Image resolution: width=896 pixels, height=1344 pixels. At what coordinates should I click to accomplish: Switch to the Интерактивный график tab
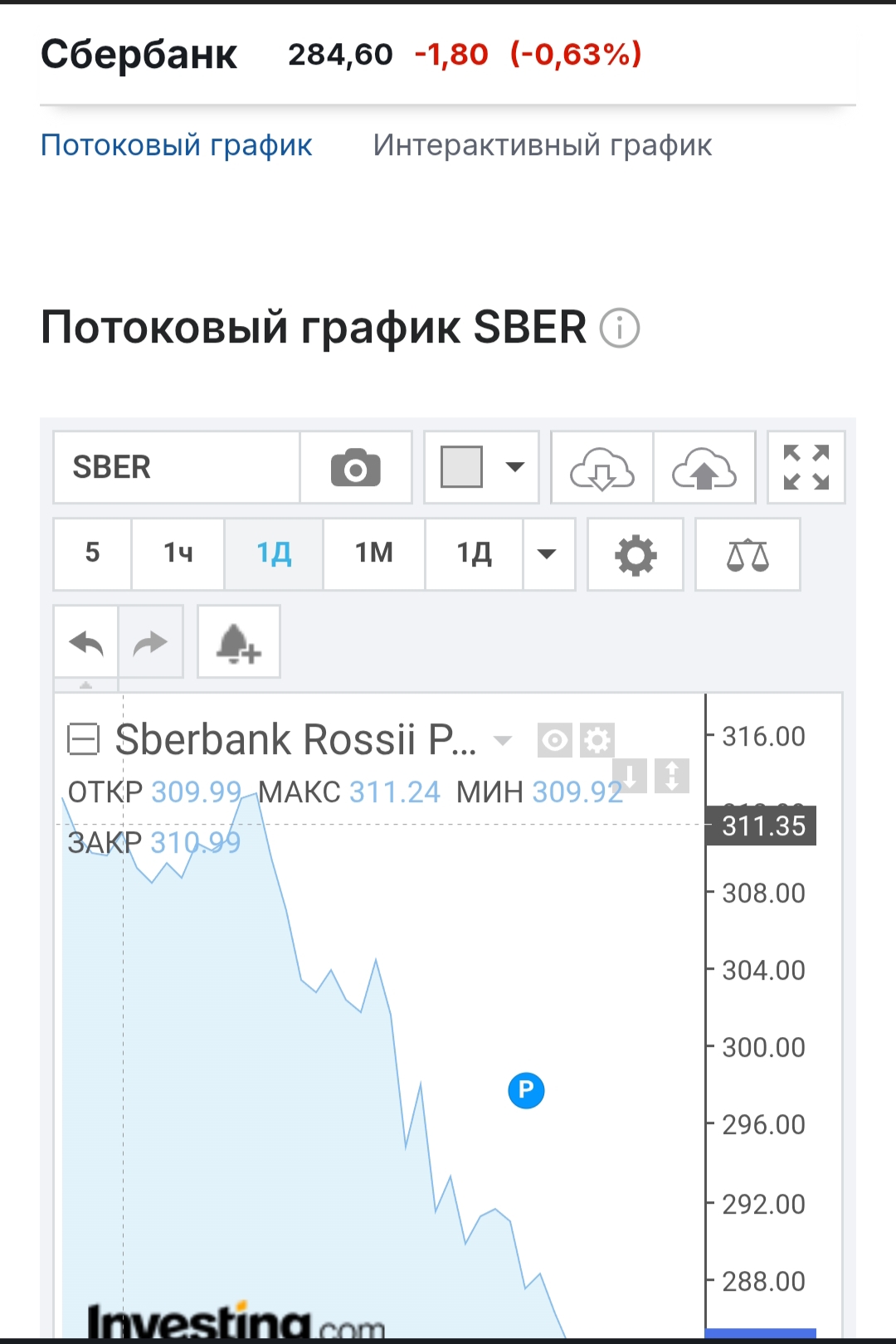[542, 145]
